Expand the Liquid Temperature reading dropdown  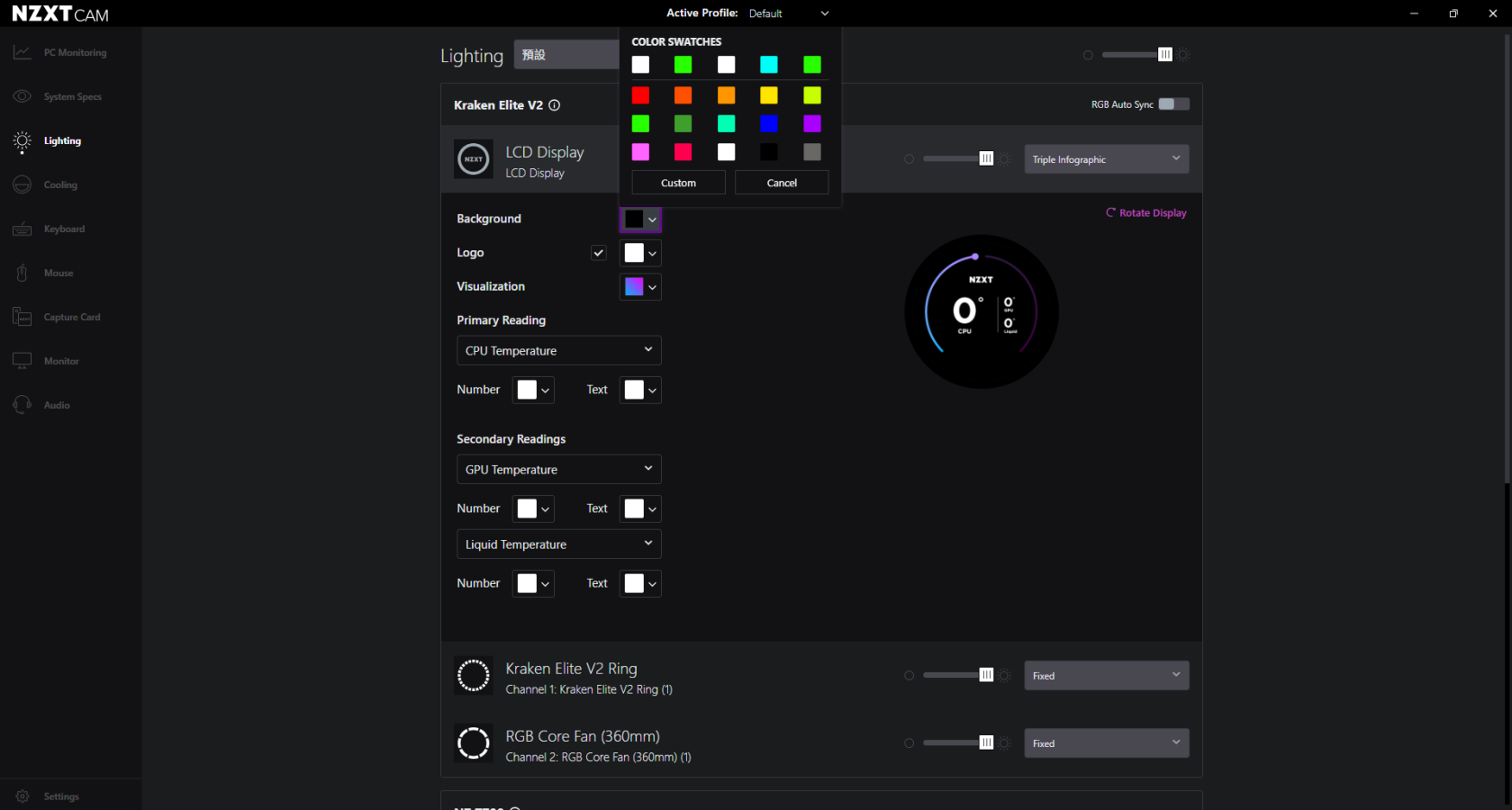(558, 544)
